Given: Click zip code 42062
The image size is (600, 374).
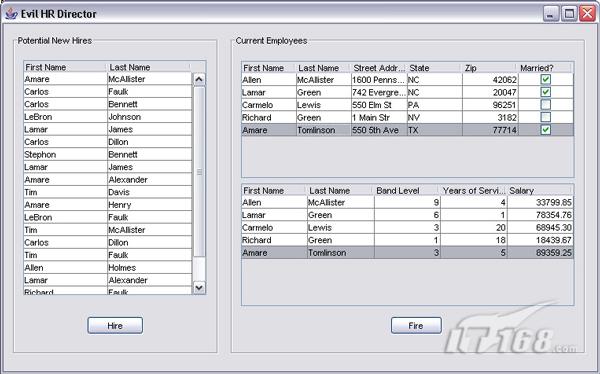Looking at the screenshot, I should (x=490, y=80).
